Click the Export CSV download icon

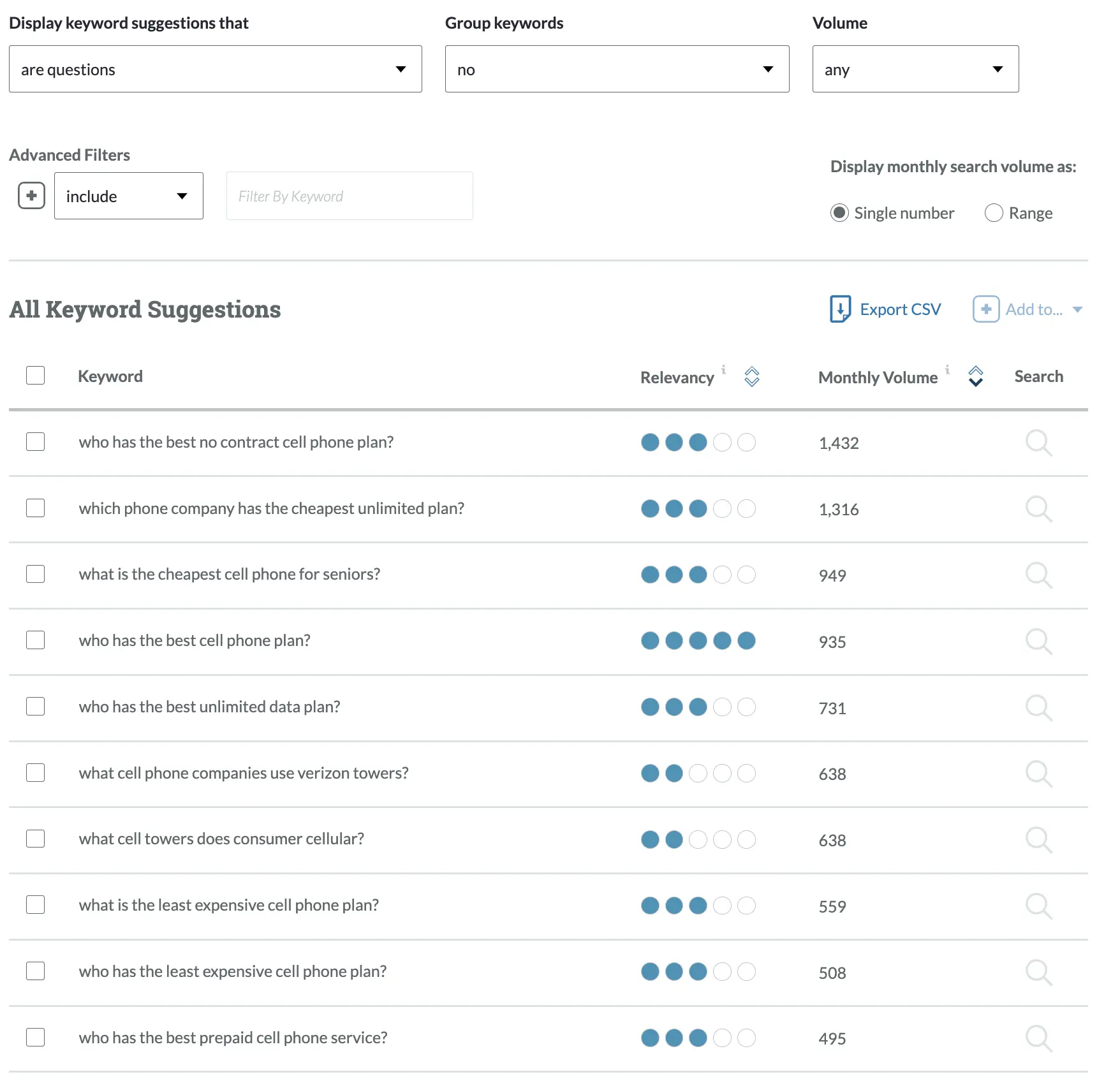click(x=839, y=309)
